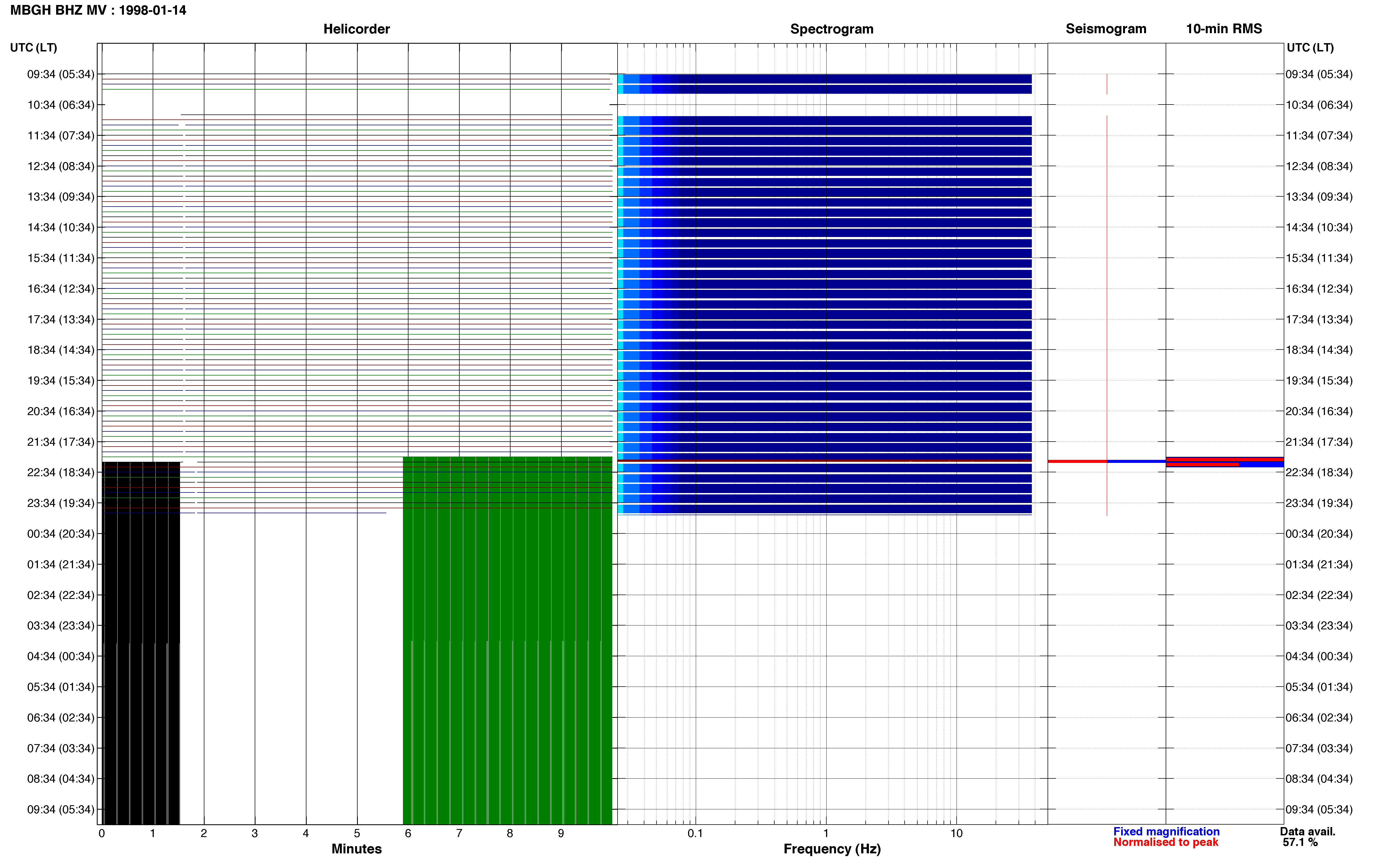Click the black saturated block in helicorder

(x=141, y=643)
